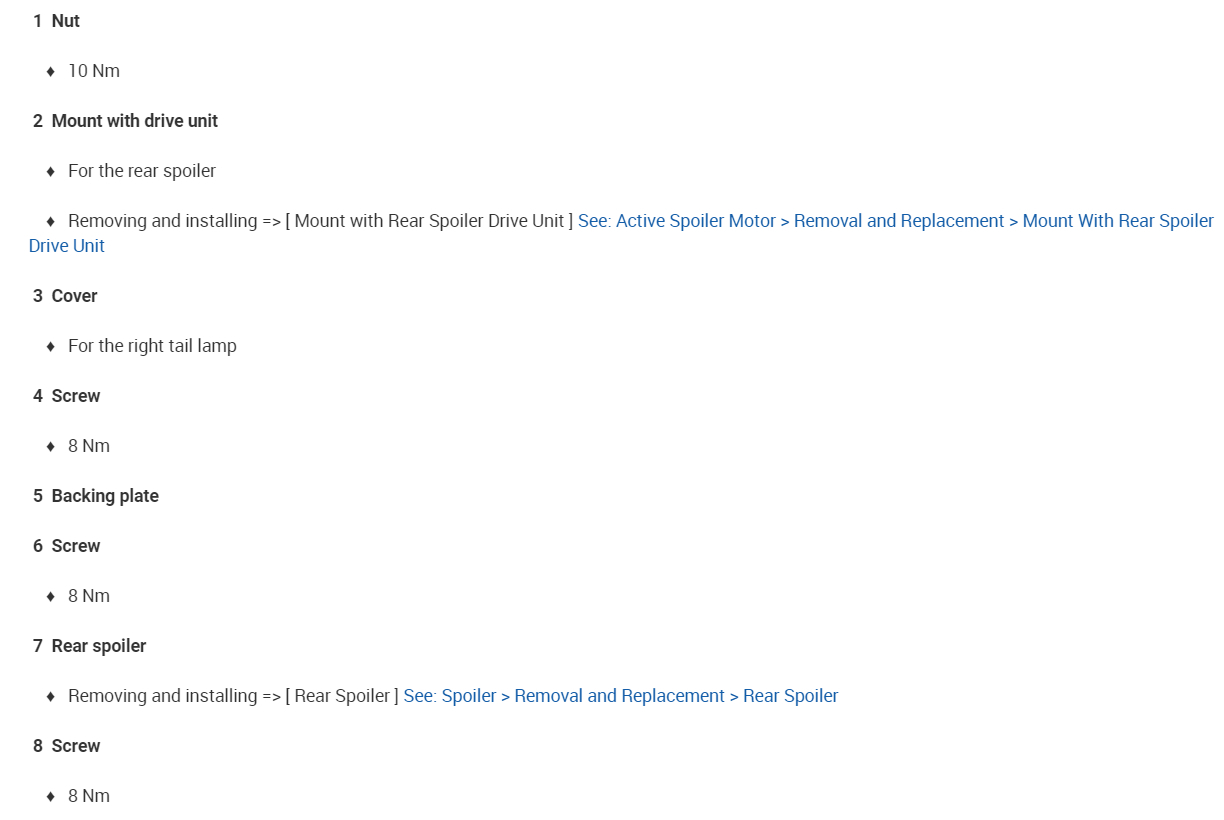This screenshot has height=820, width=1224.
Task: Click the '[ Mount with Rear Spoiler Drive Unit ]' text
Action: pyautogui.click(x=429, y=221)
